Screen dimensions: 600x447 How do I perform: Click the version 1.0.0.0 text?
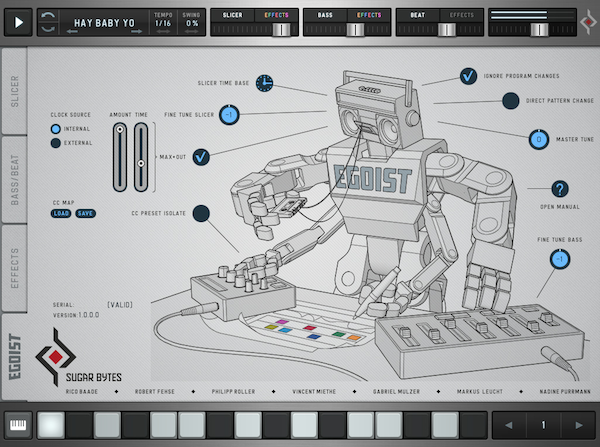pos(76,315)
